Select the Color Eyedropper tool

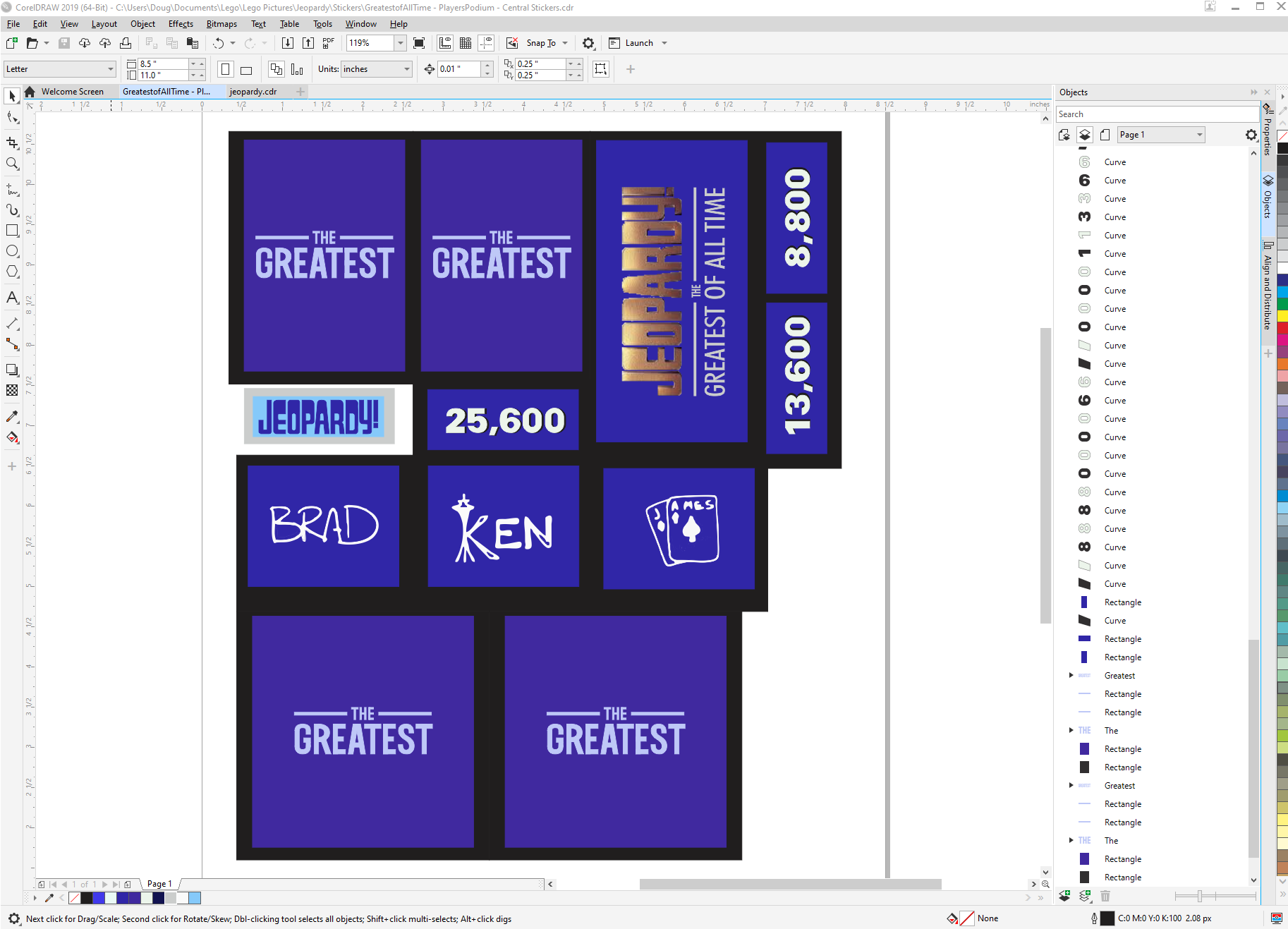[x=12, y=416]
